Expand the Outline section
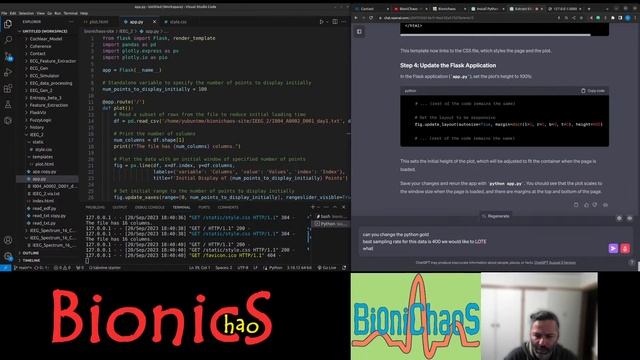Screen dimensions: 640x360 [31, 253]
